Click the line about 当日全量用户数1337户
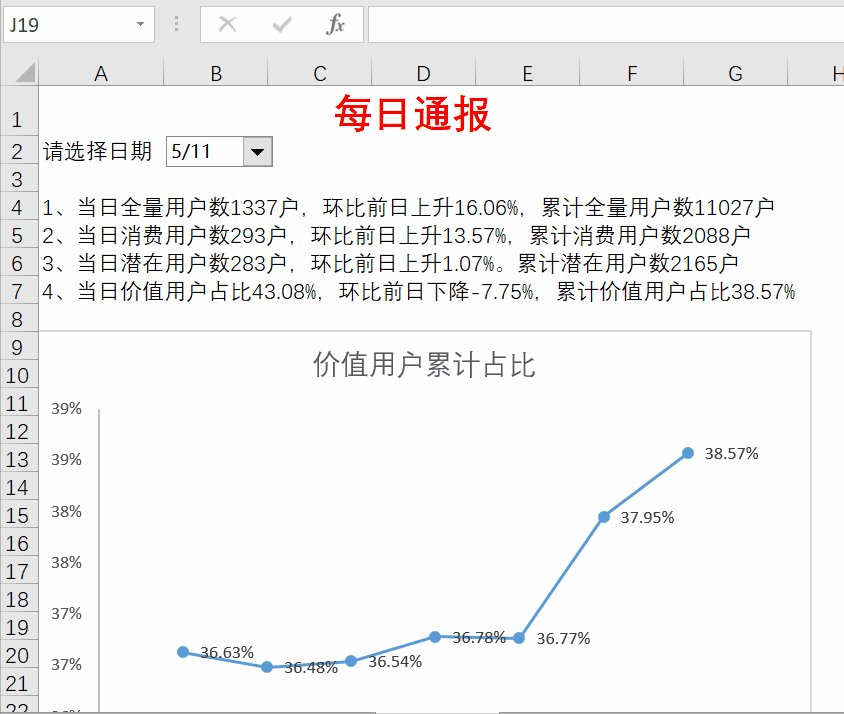 tap(408, 207)
